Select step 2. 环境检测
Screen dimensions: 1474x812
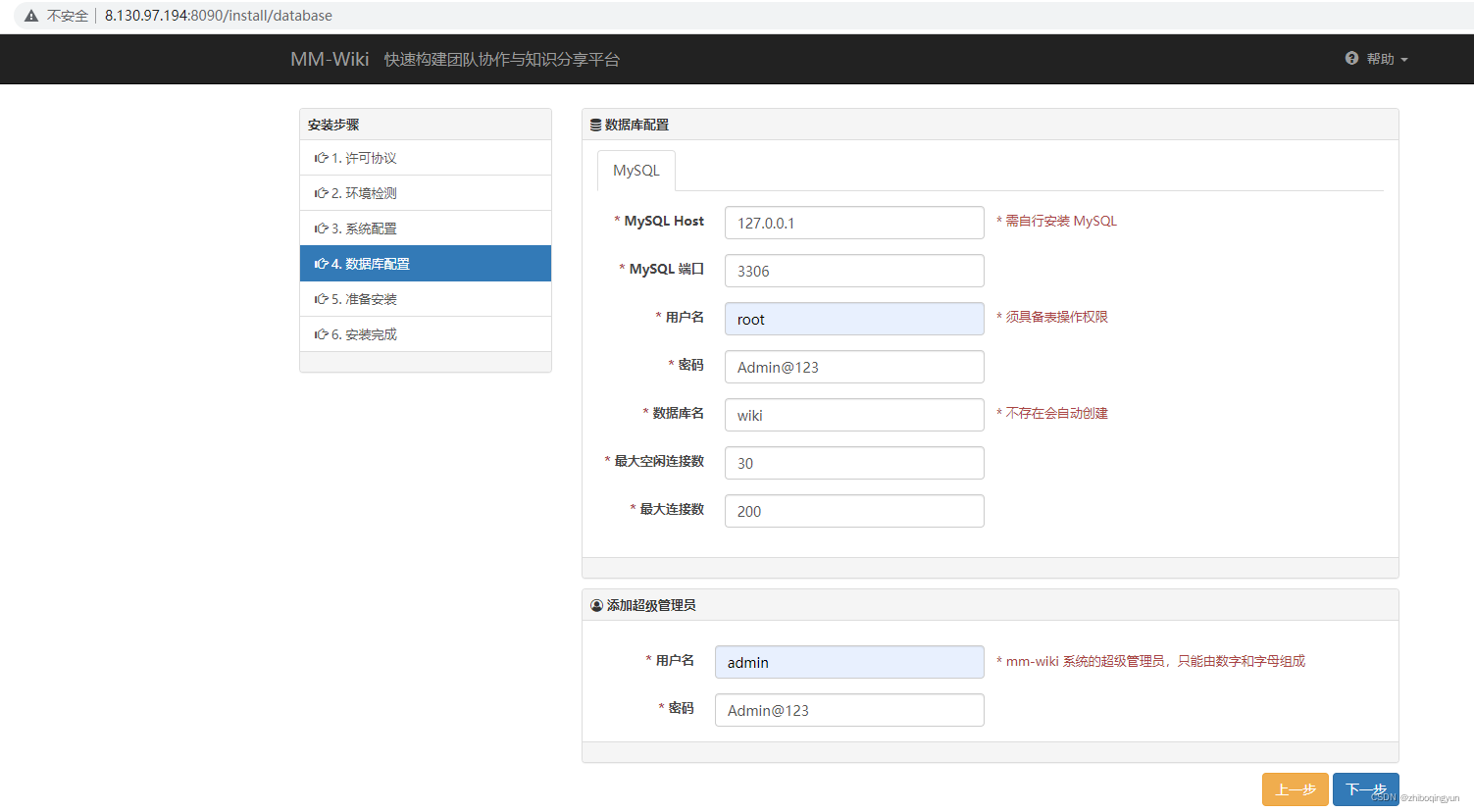pos(426,193)
